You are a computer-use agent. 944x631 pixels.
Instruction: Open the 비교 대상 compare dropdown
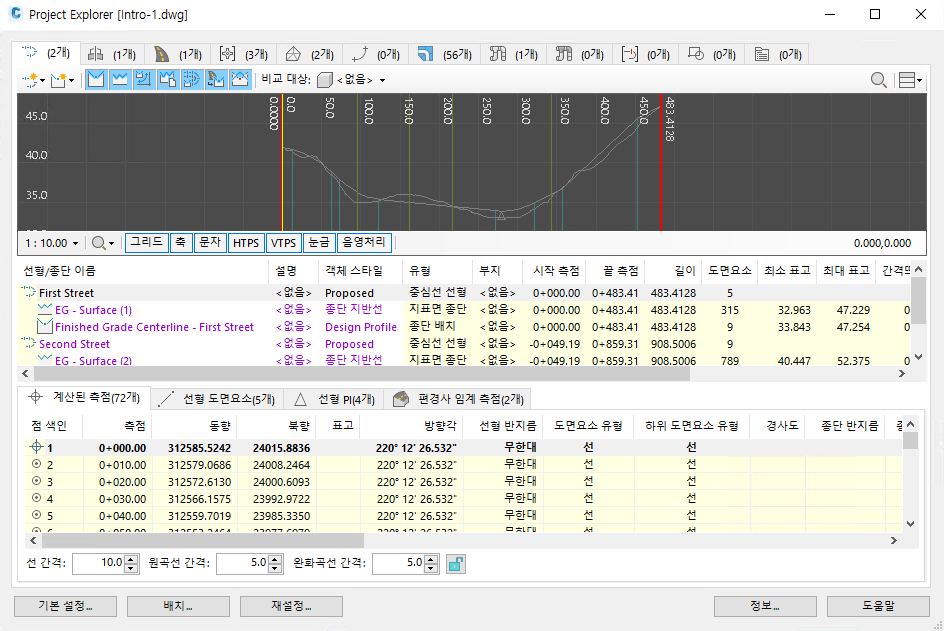352,79
